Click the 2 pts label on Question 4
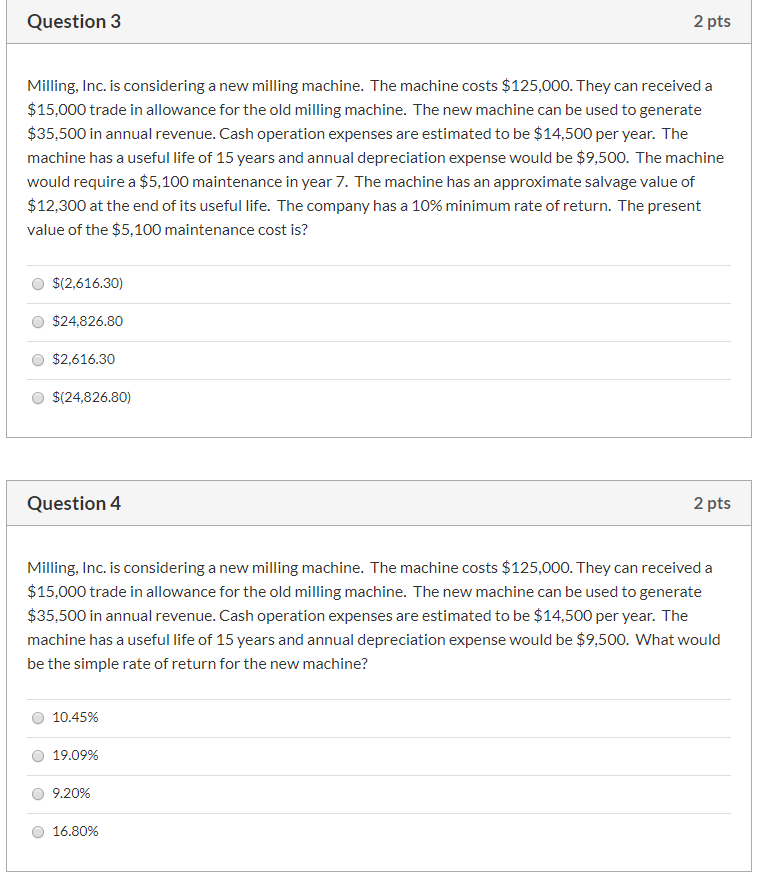Viewport: 761px width, 879px height. pyautogui.click(x=713, y=503)
